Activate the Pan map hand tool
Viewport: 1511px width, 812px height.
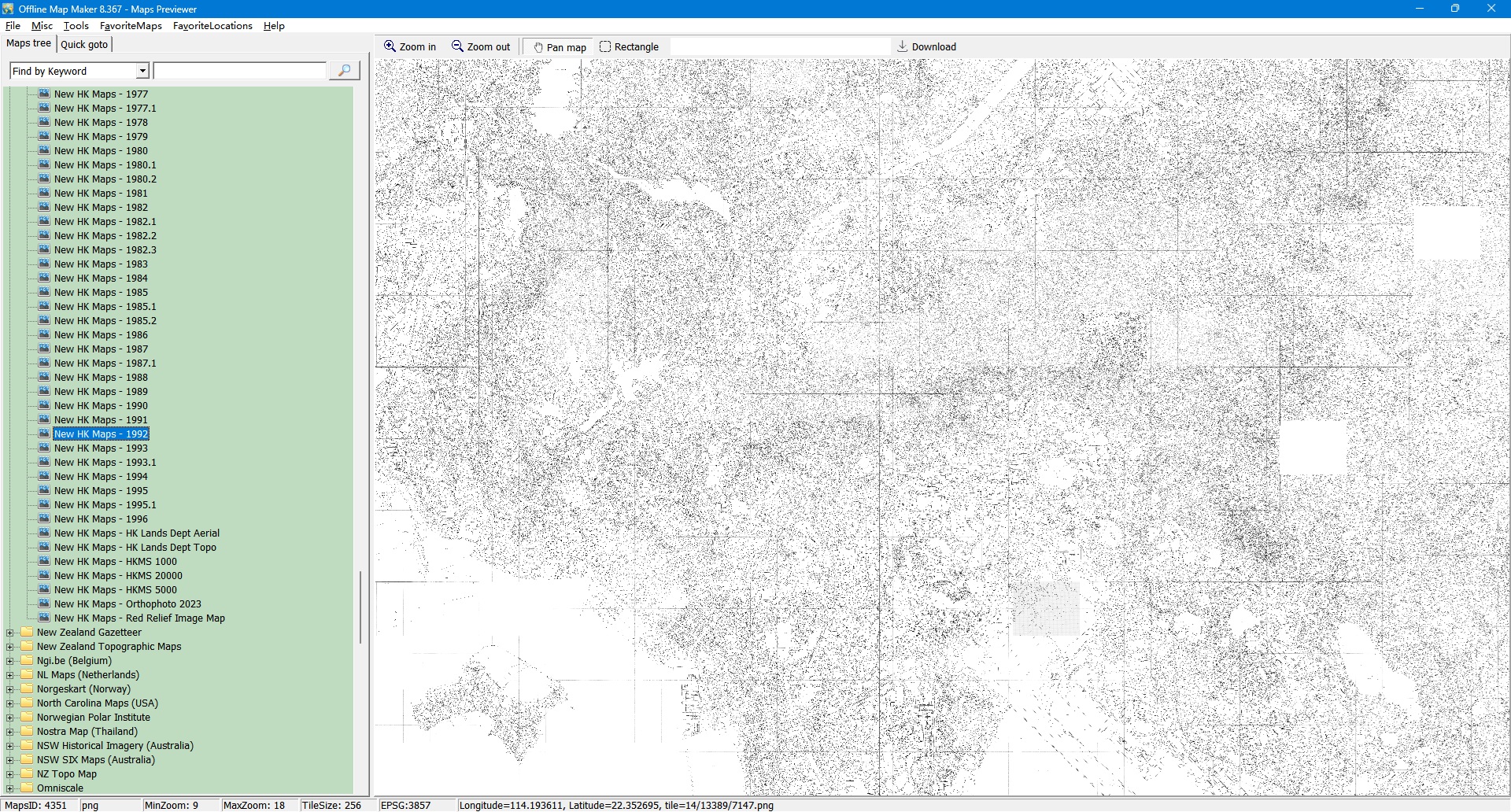[538, 47]
